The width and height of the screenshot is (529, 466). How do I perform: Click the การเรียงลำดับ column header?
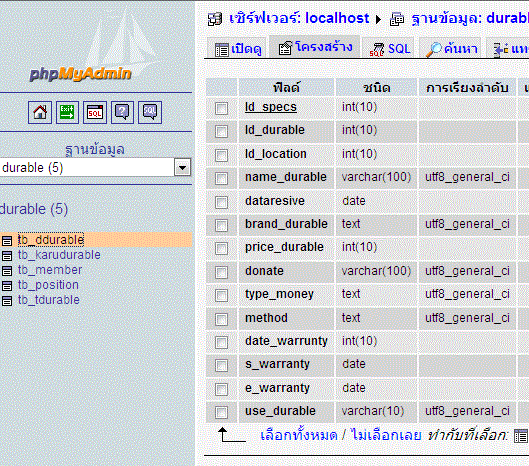point(467,88)
